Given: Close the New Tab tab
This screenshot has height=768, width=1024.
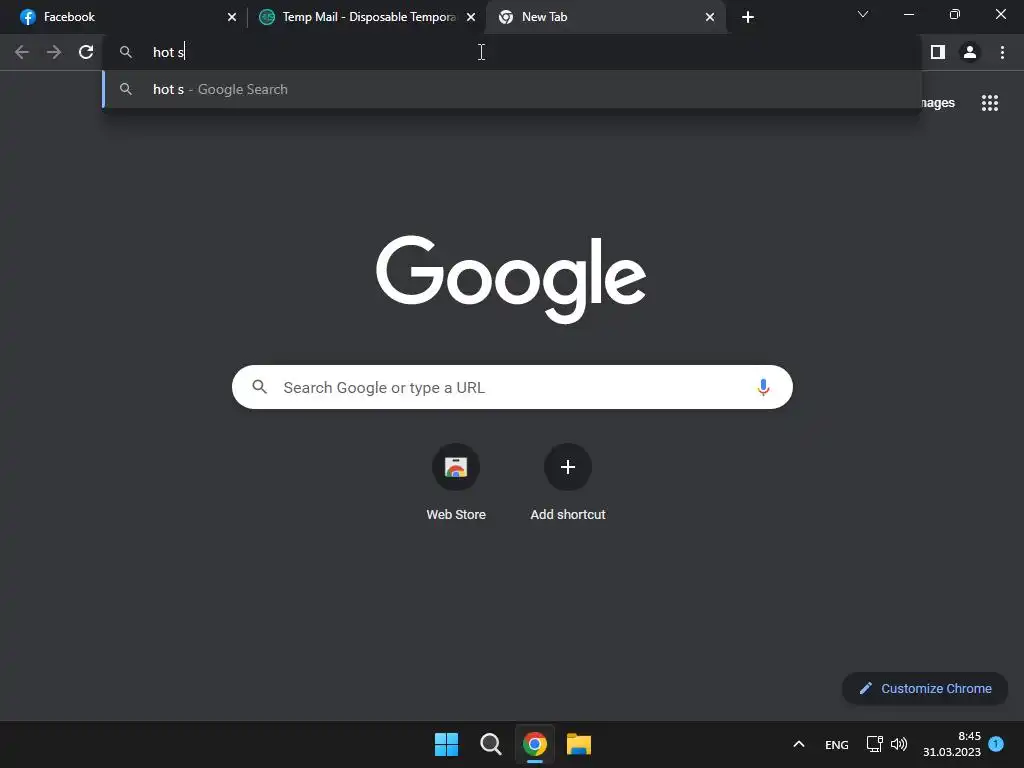Looking at the screenshot, I should pos(710,17).
